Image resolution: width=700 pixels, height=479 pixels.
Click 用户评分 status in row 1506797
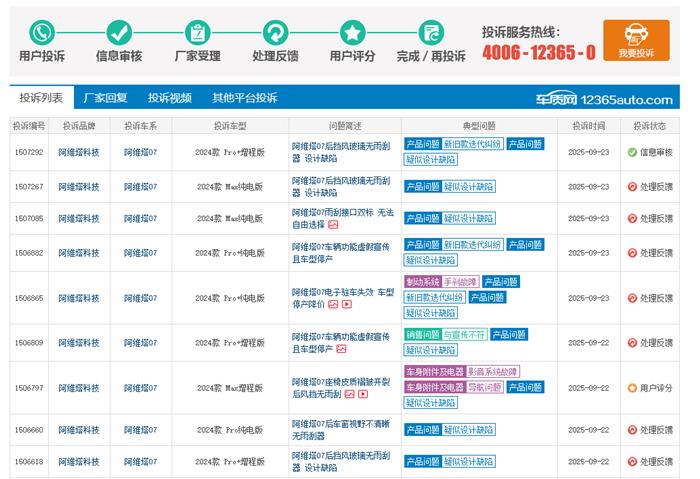tap(649, 388)
